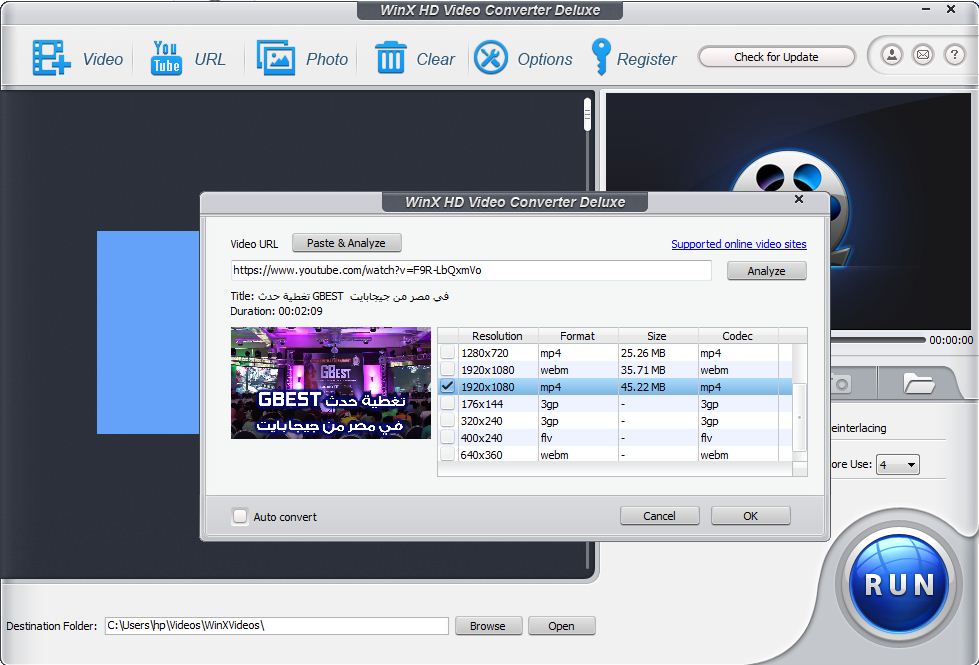Sort by the Resolution column header
This screenshot has height=665, width=979.
497,336
